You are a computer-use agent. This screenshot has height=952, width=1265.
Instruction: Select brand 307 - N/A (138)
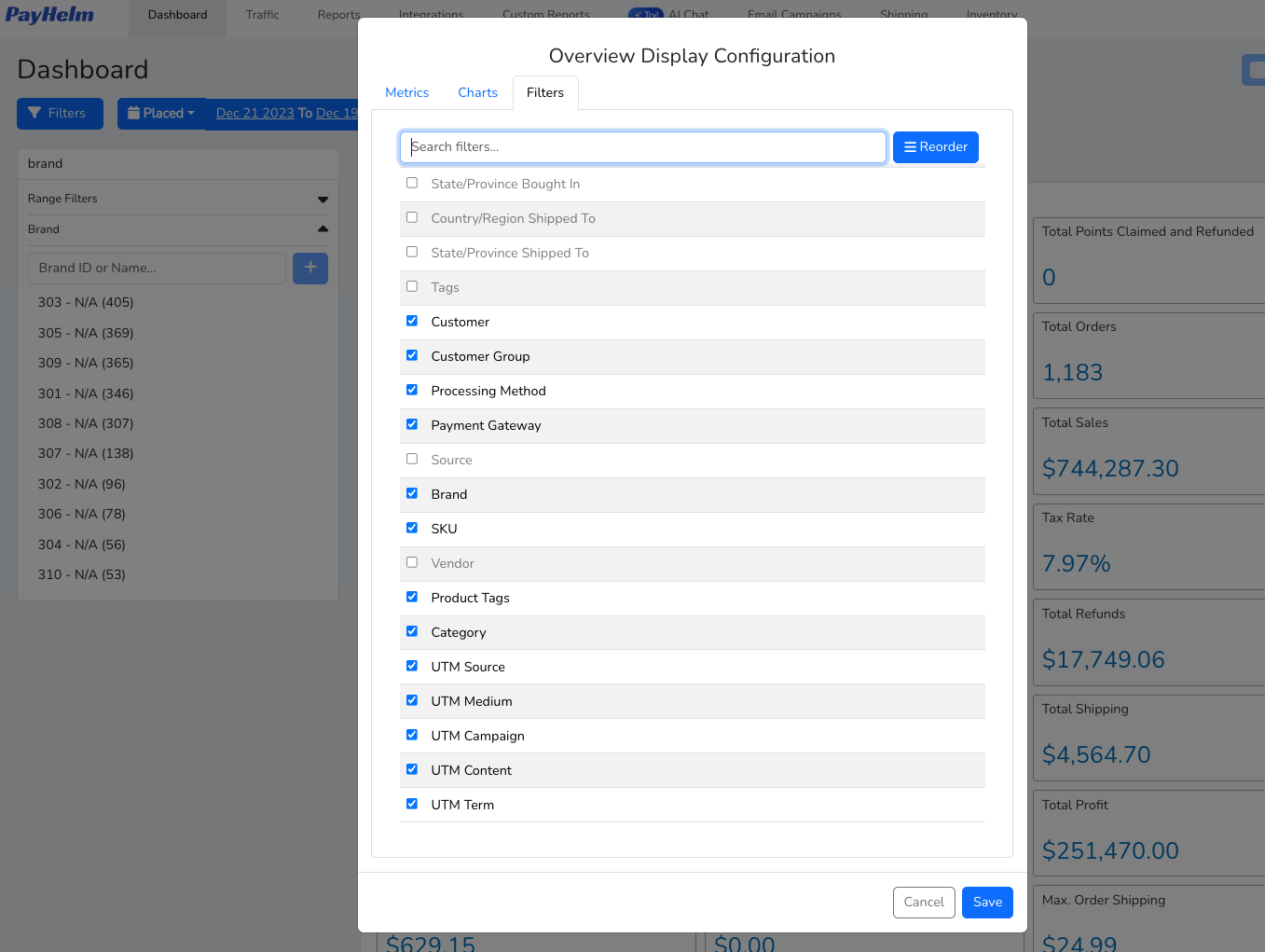tap(86, 453)
